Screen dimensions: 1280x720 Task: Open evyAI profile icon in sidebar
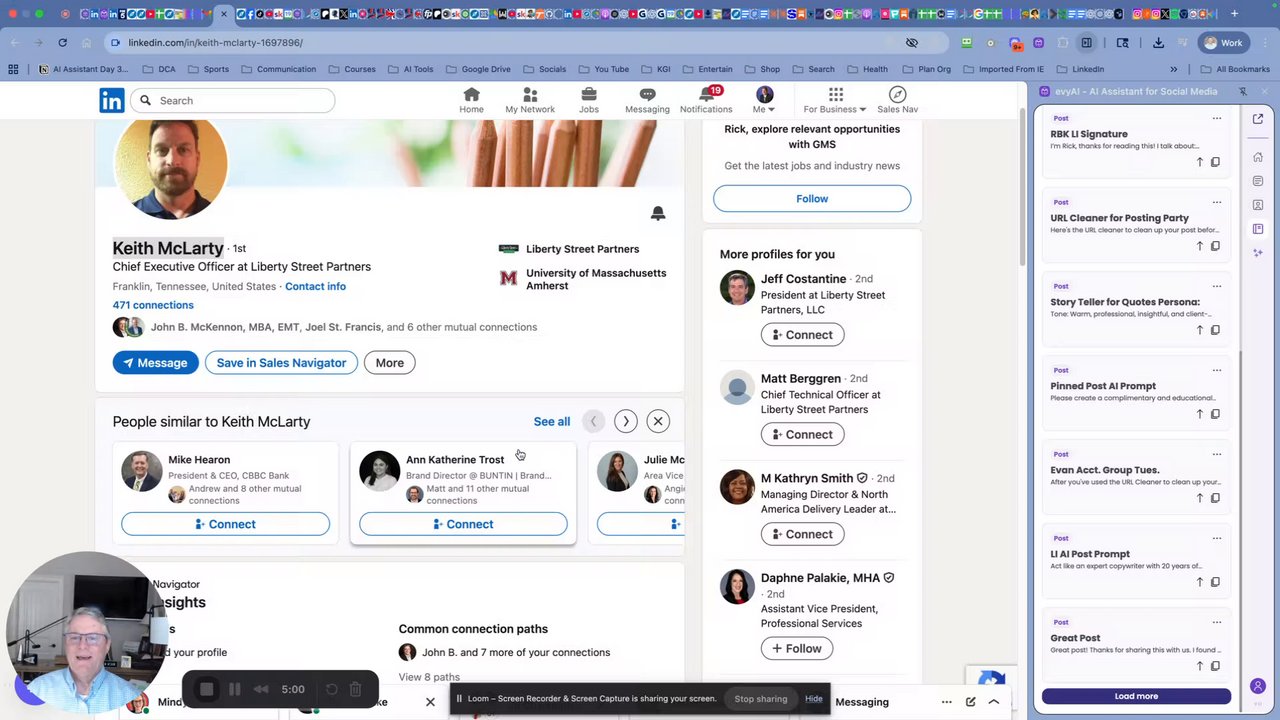click(x=1258, y=686)
